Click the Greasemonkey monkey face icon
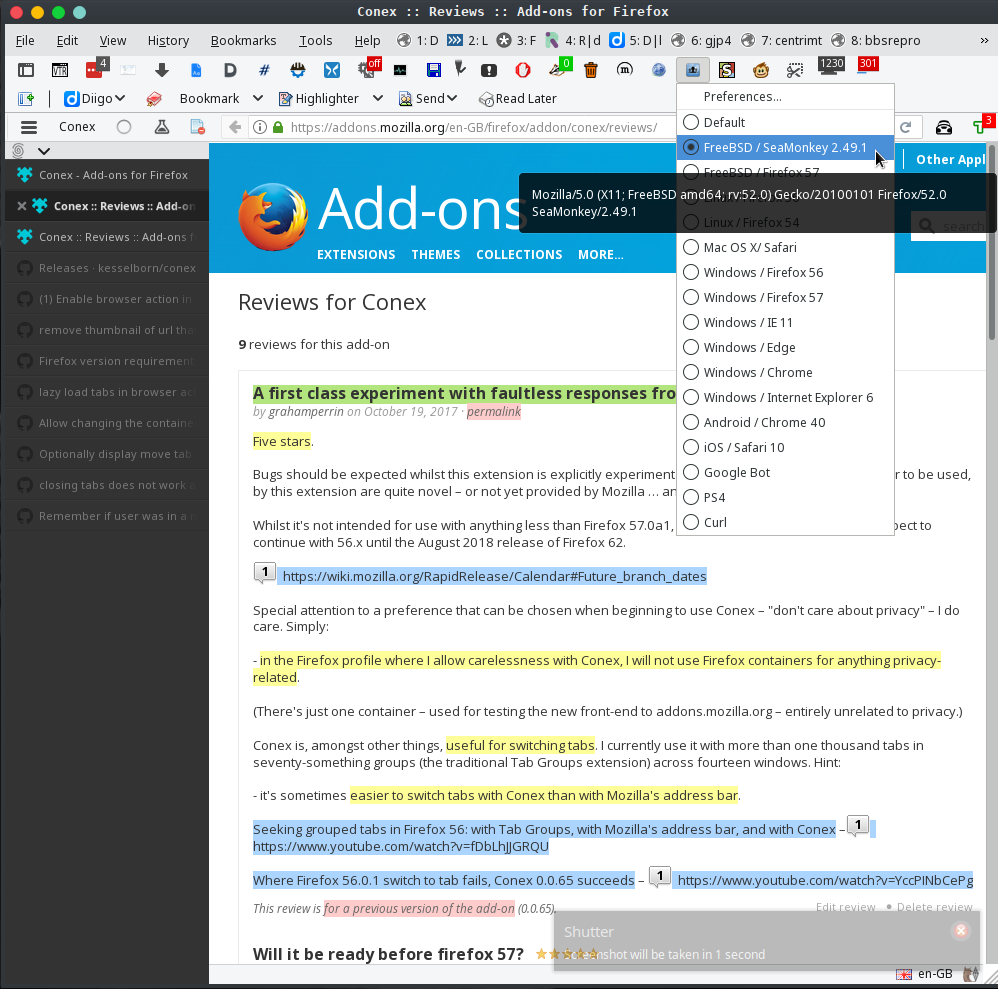This screenshot has width=998, height=989. [x=761, y=70]
